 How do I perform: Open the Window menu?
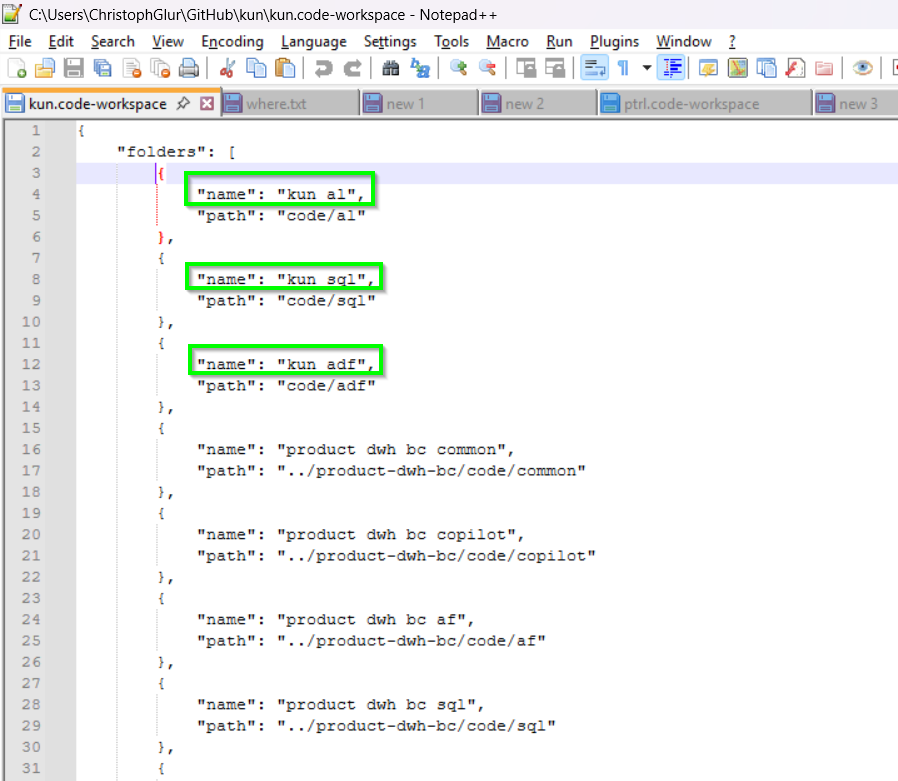click(684, 42)
